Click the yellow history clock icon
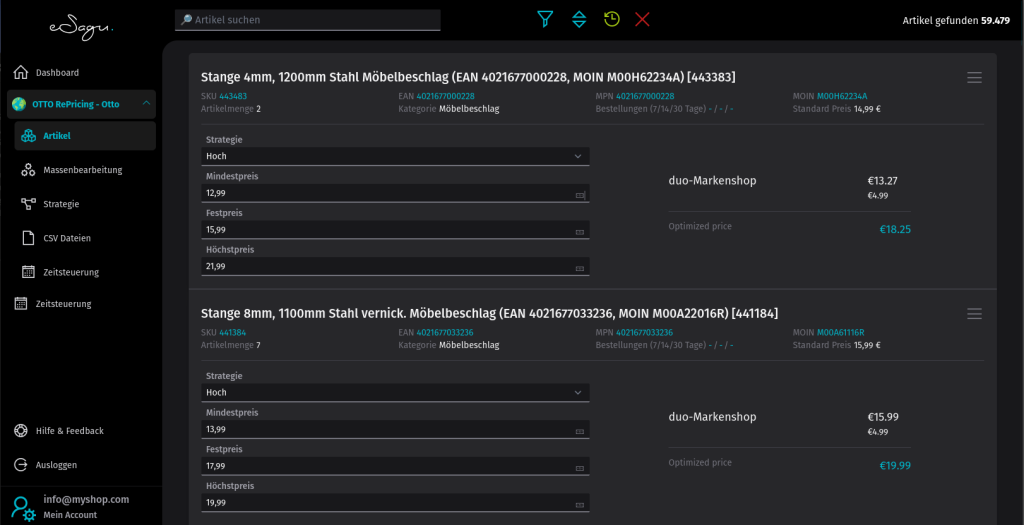 (611, 19)
